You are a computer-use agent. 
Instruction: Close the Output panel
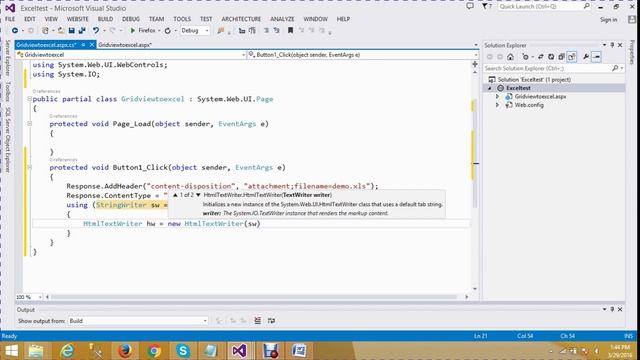[620, 310]
